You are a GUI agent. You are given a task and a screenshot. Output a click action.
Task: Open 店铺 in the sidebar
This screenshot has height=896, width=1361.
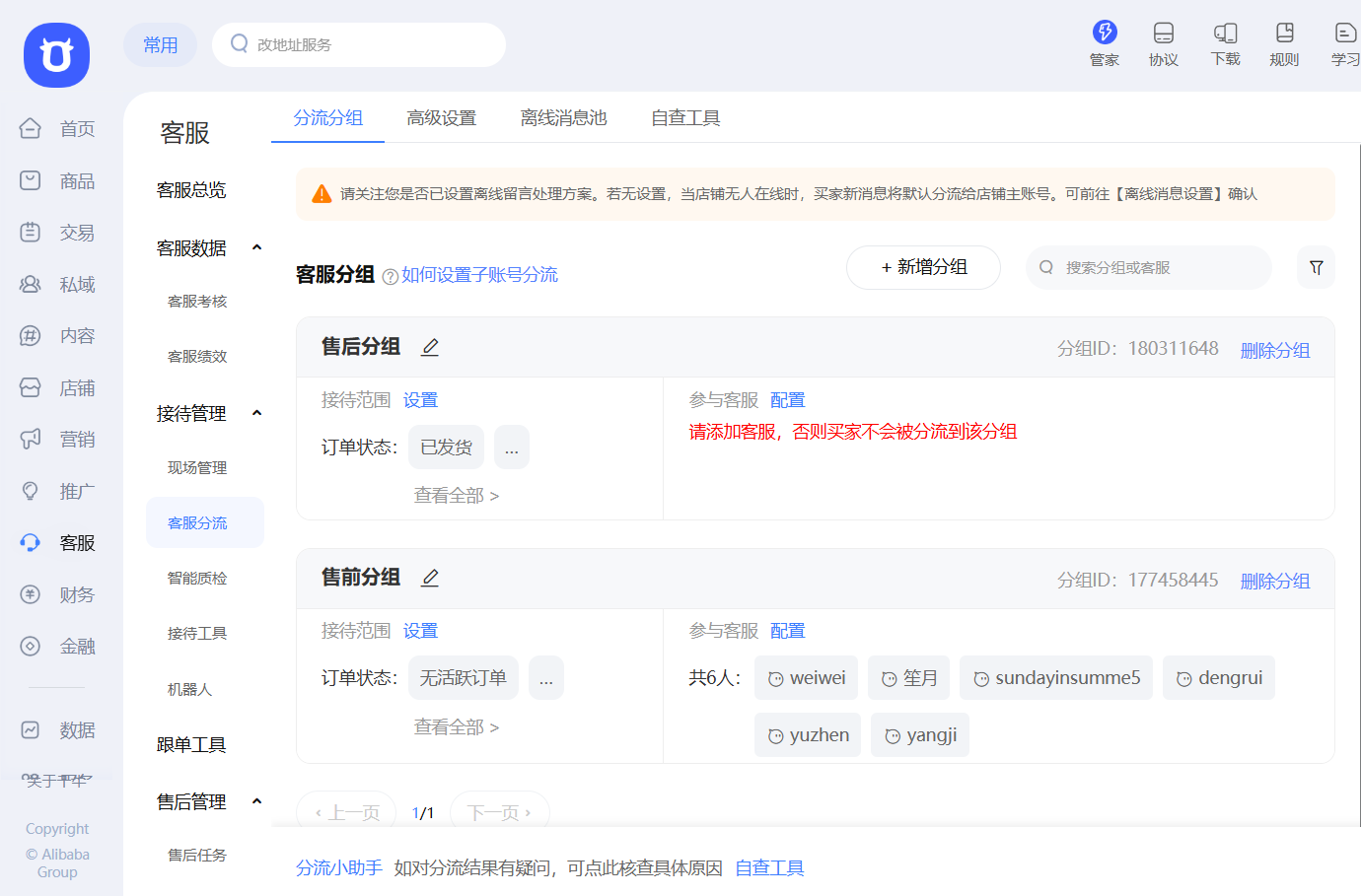tap(58, 388)
